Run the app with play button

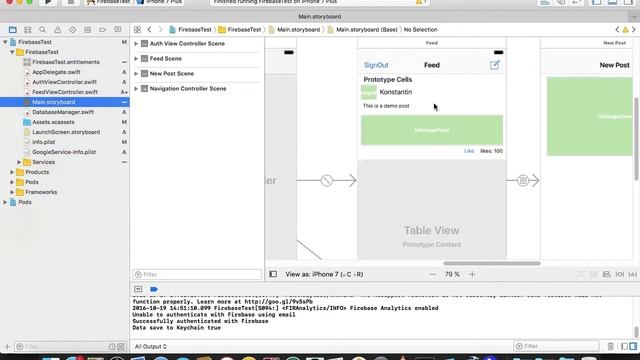coord(48,2)
